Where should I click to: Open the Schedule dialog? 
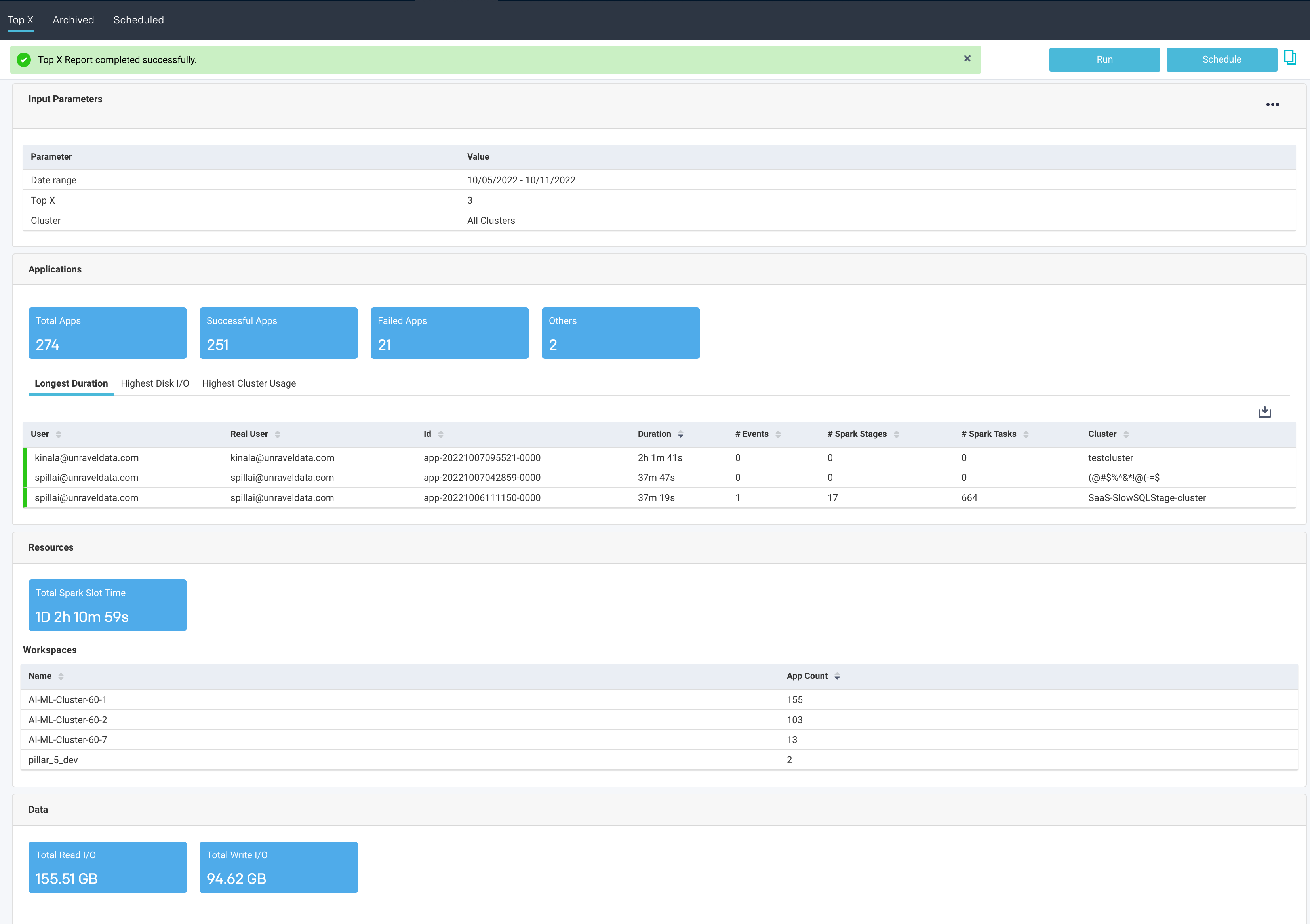[x=1222, y=59]
